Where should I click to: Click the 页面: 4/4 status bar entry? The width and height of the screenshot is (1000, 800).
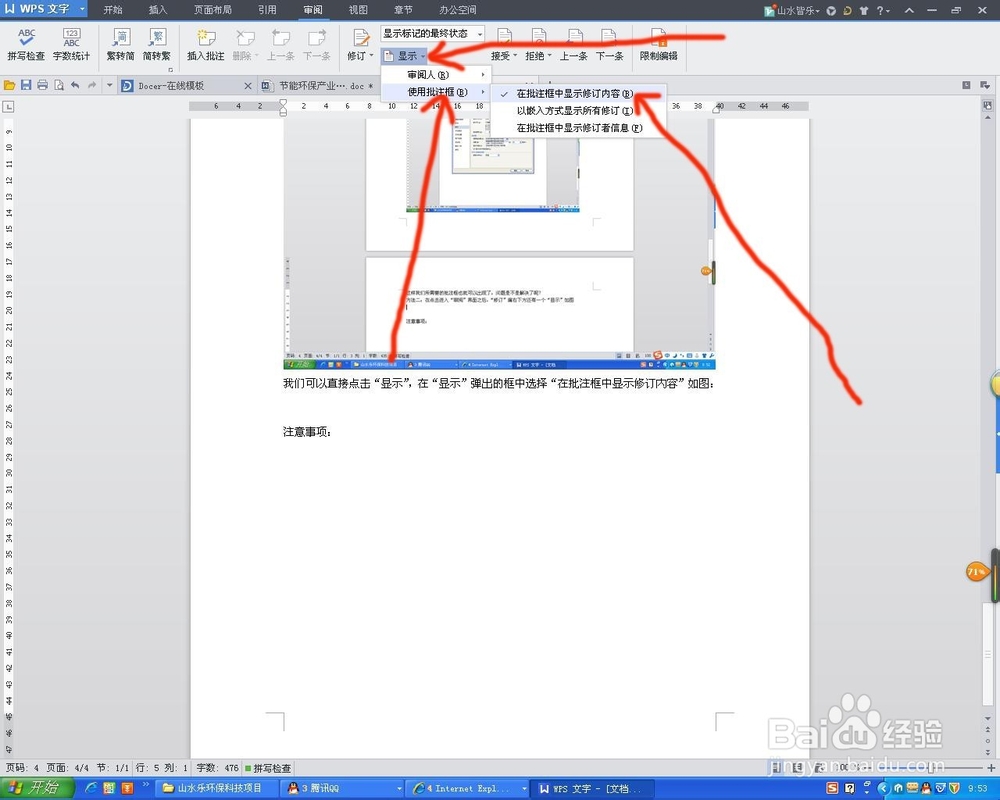click(68, 768)
